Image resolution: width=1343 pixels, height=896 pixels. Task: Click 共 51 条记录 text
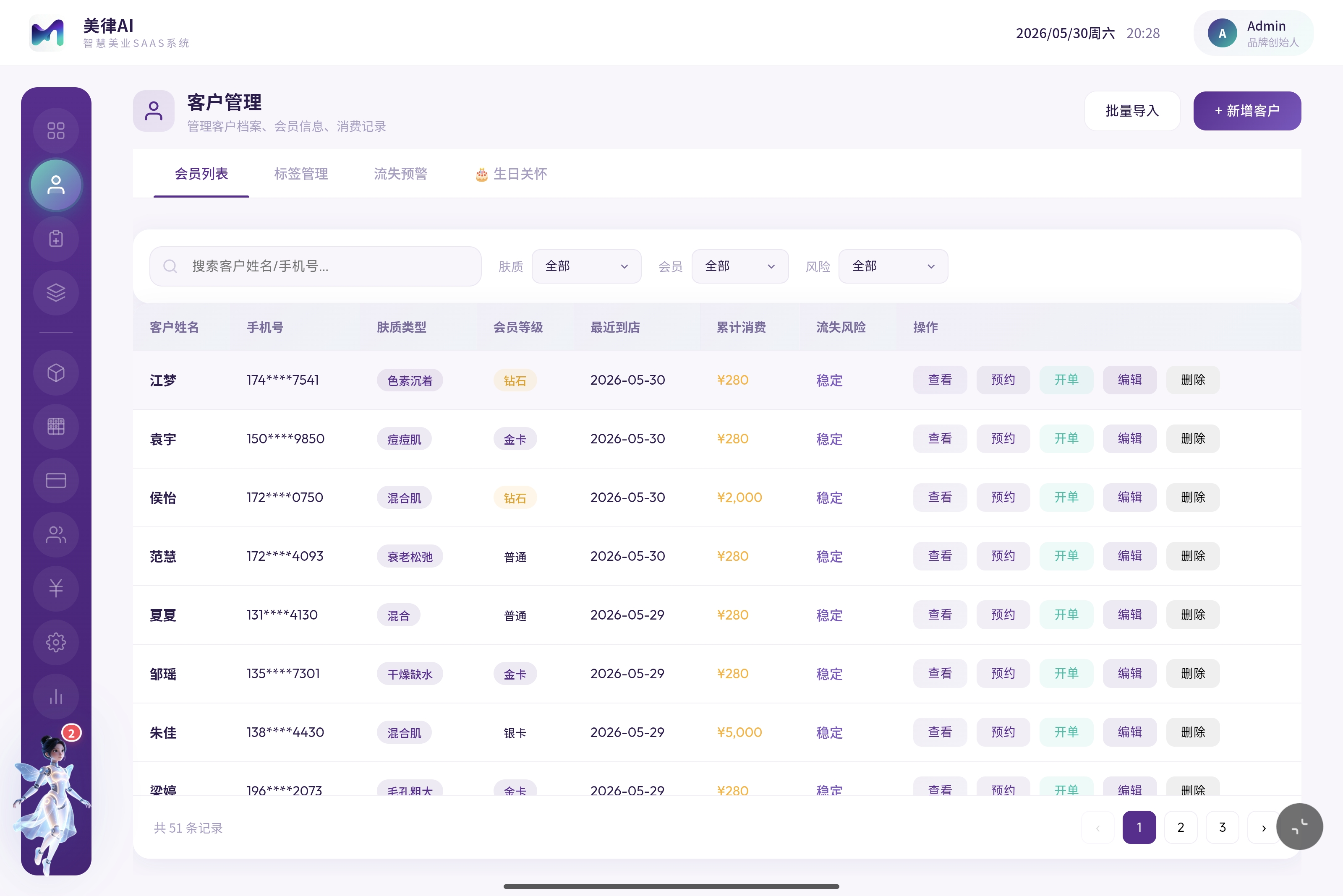point(188,828)
